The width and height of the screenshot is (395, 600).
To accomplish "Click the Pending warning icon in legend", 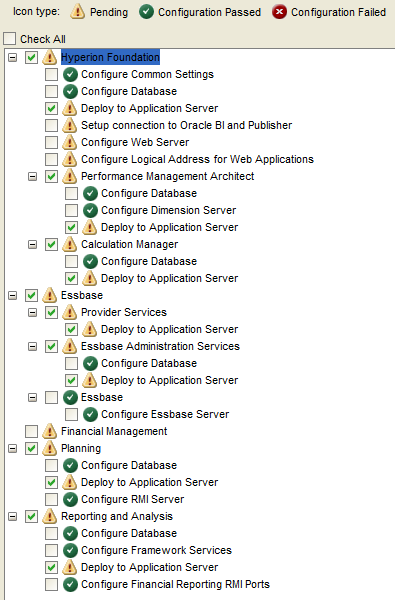I will [x=77, y=12].
